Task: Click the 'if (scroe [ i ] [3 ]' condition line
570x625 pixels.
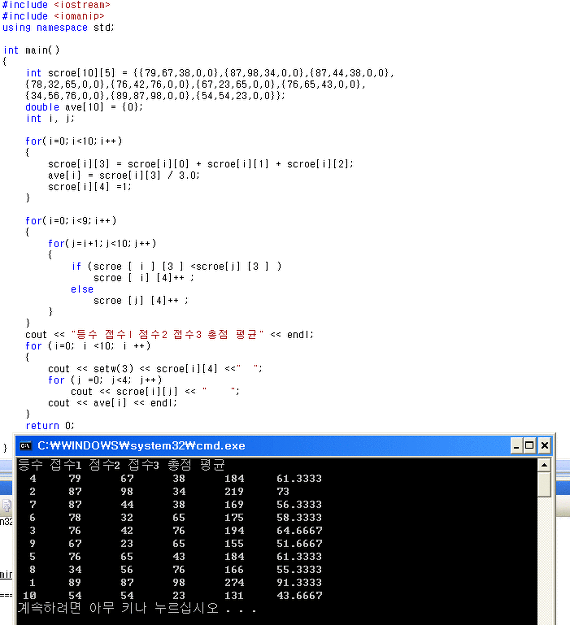Action: point(177,266)
